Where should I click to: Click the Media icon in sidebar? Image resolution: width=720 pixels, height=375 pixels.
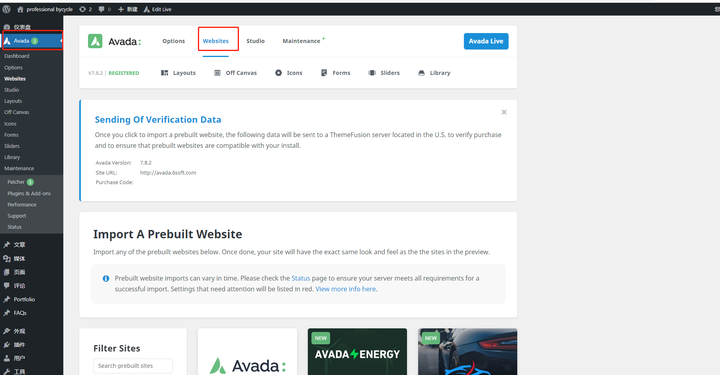[x=6, y=258]
